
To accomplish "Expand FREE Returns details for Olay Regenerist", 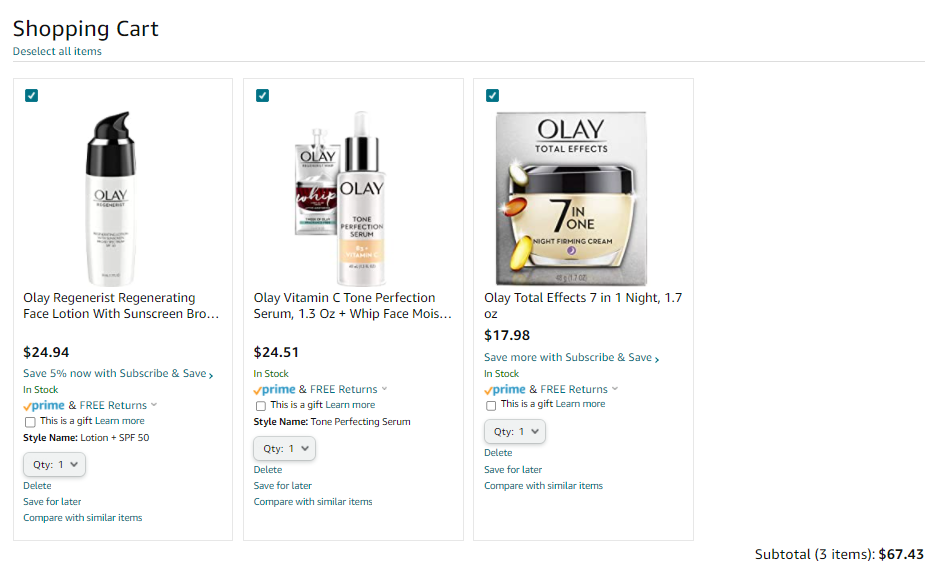I will [x=116, y=405].
